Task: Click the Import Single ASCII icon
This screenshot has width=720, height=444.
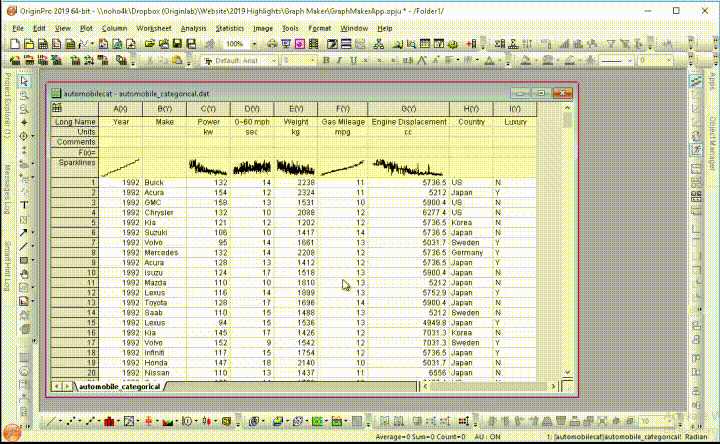Action: point(28,60)
